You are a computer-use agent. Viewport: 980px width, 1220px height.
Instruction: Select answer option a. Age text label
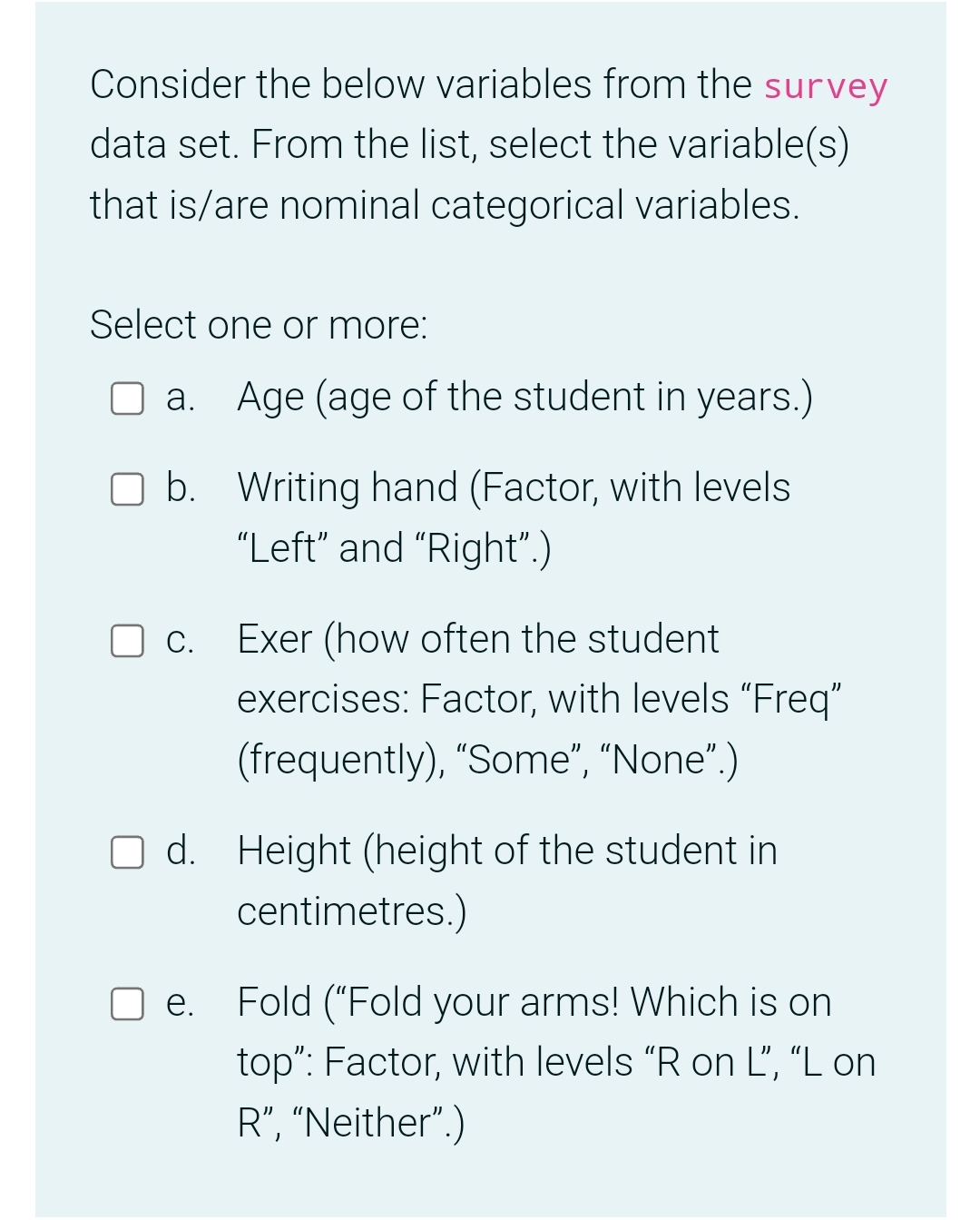(524, 397)
